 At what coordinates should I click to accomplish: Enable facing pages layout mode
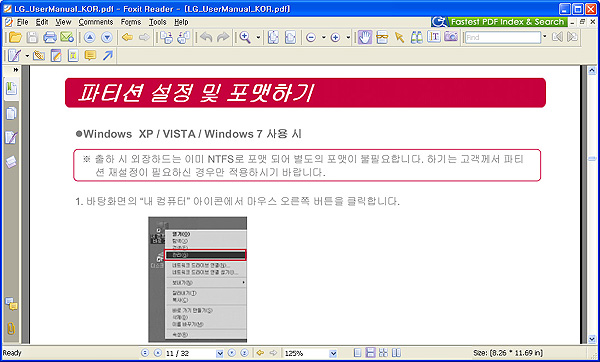pyautogui.click(x=396, y=353)
